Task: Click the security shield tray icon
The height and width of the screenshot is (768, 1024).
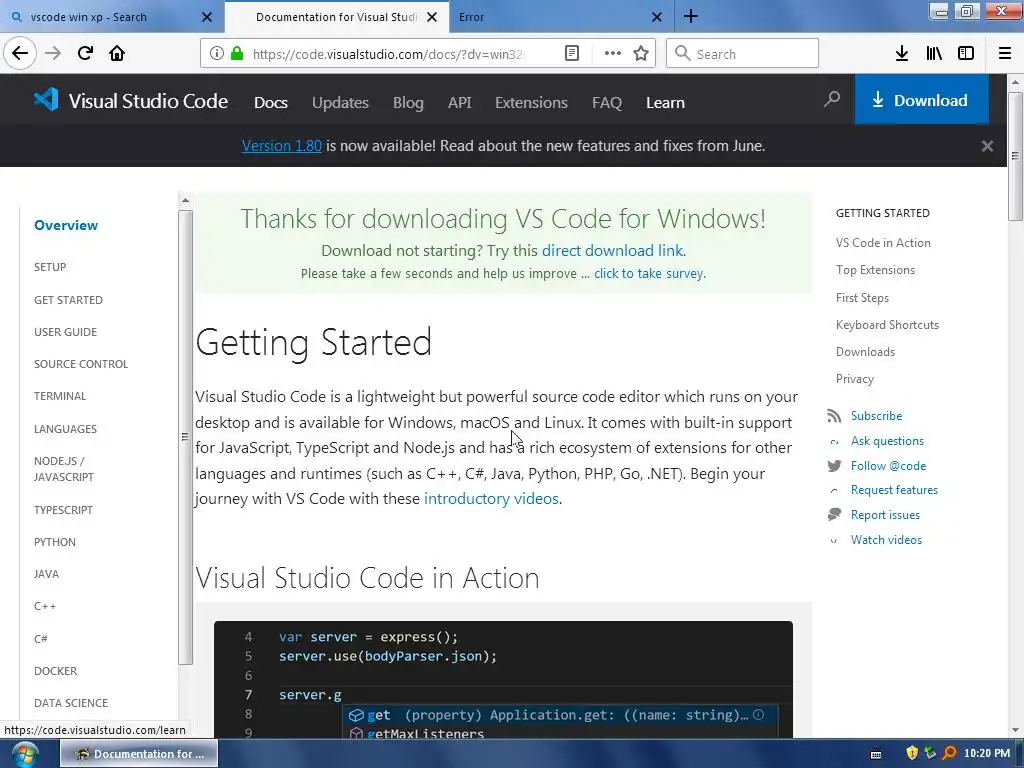Action: pyautogui.click(x=912, y=753)
